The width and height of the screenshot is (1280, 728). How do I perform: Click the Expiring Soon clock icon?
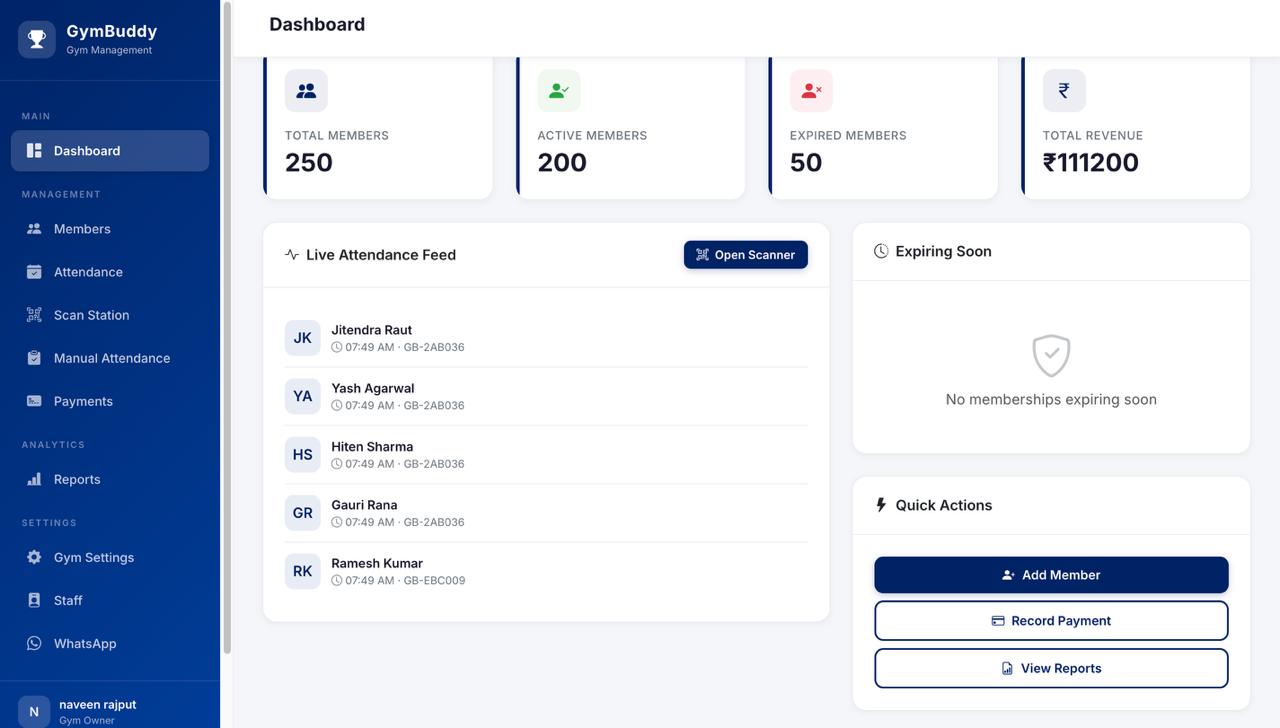881,251
